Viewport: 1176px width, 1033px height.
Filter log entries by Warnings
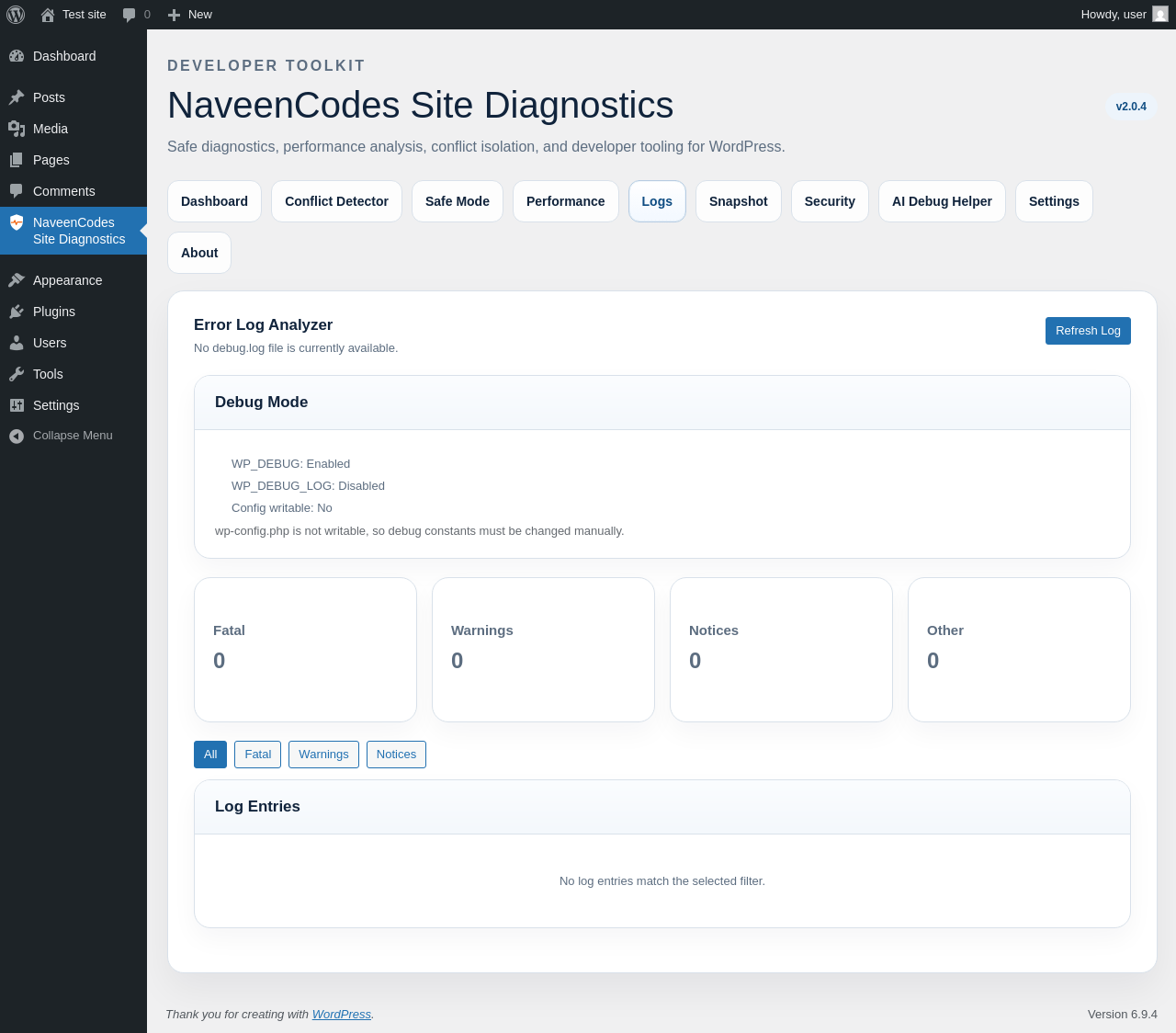point(323,755)
